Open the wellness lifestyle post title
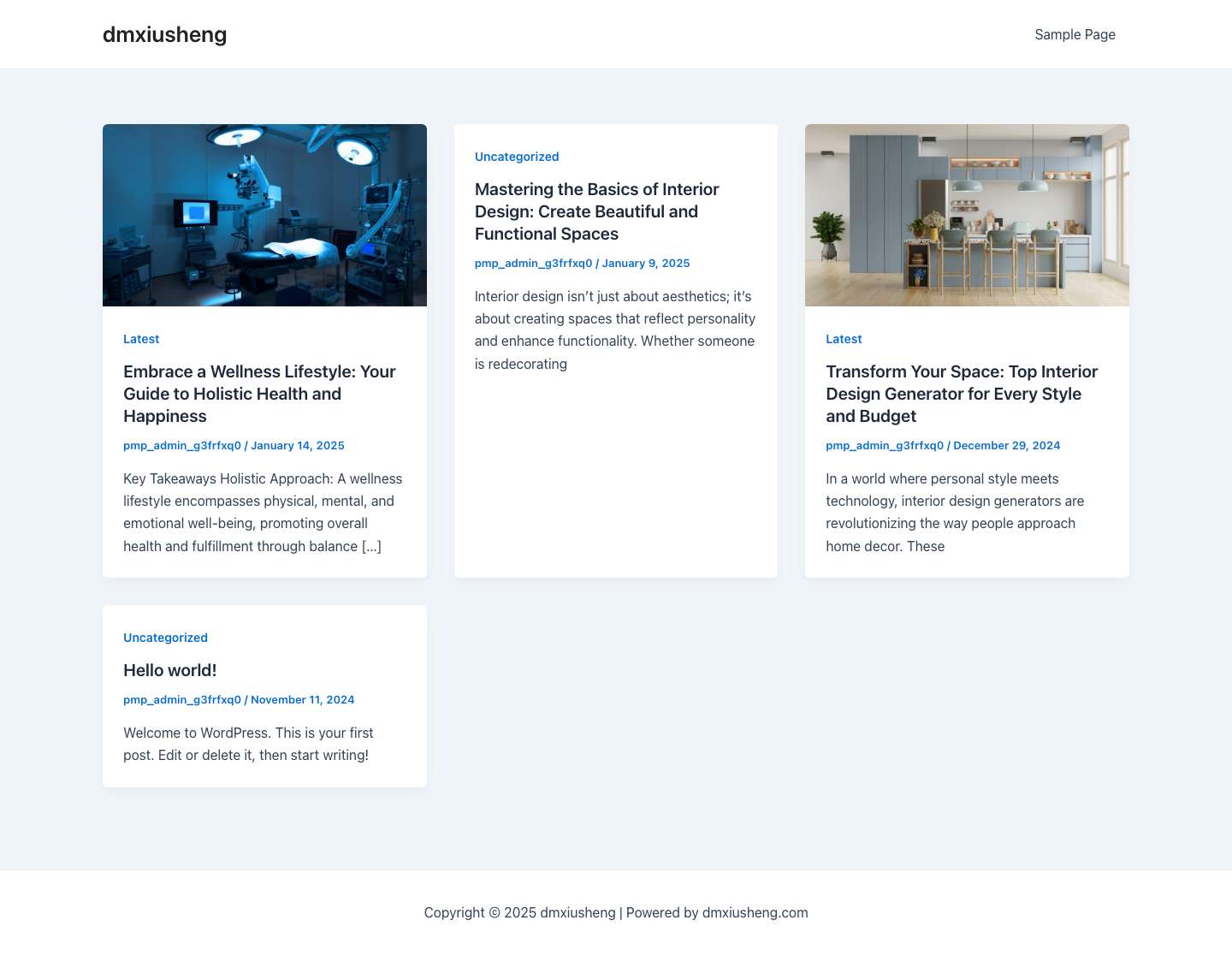The height and width of the screenshot is (956, 1232). [x=259, y=394]
